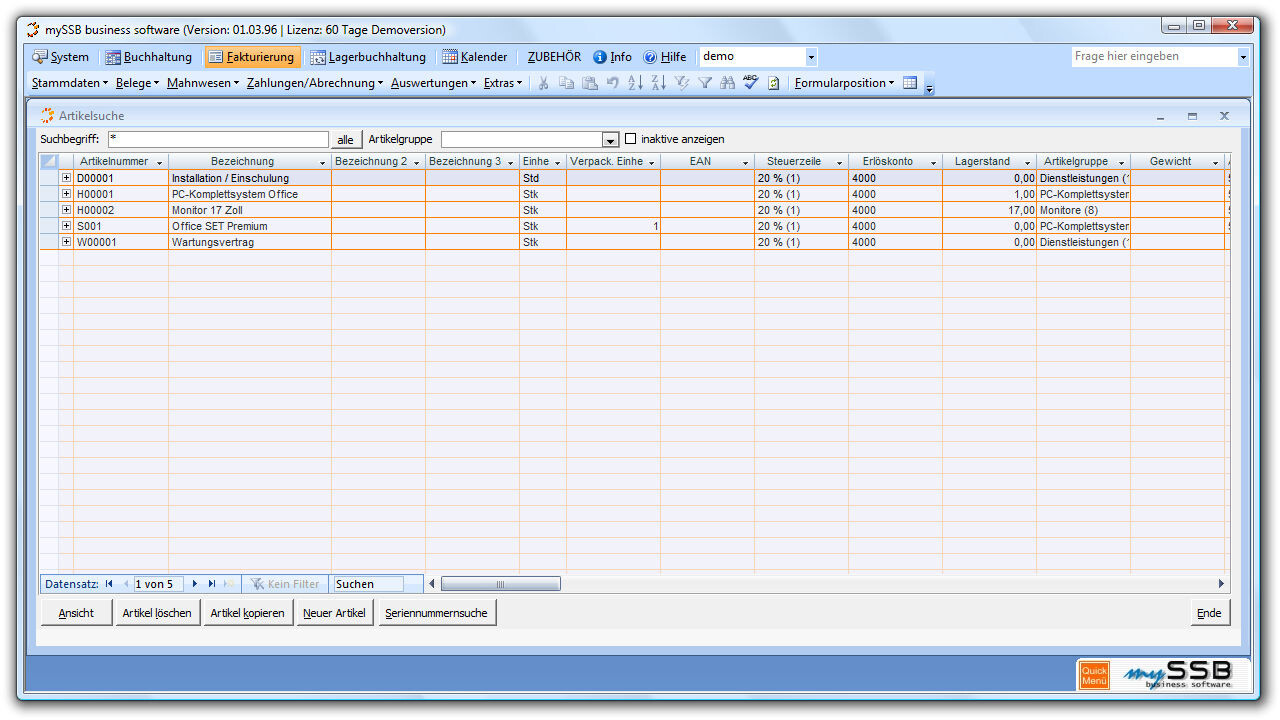Click the Suchbegriff input field
1280x720 pixels.
click(218, 140)
